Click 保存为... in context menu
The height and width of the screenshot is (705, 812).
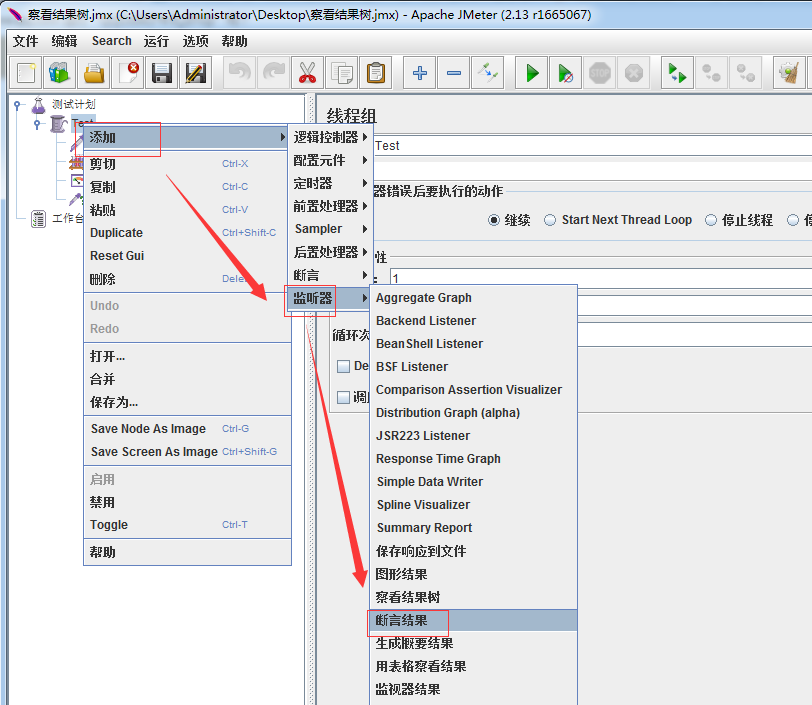187,402
